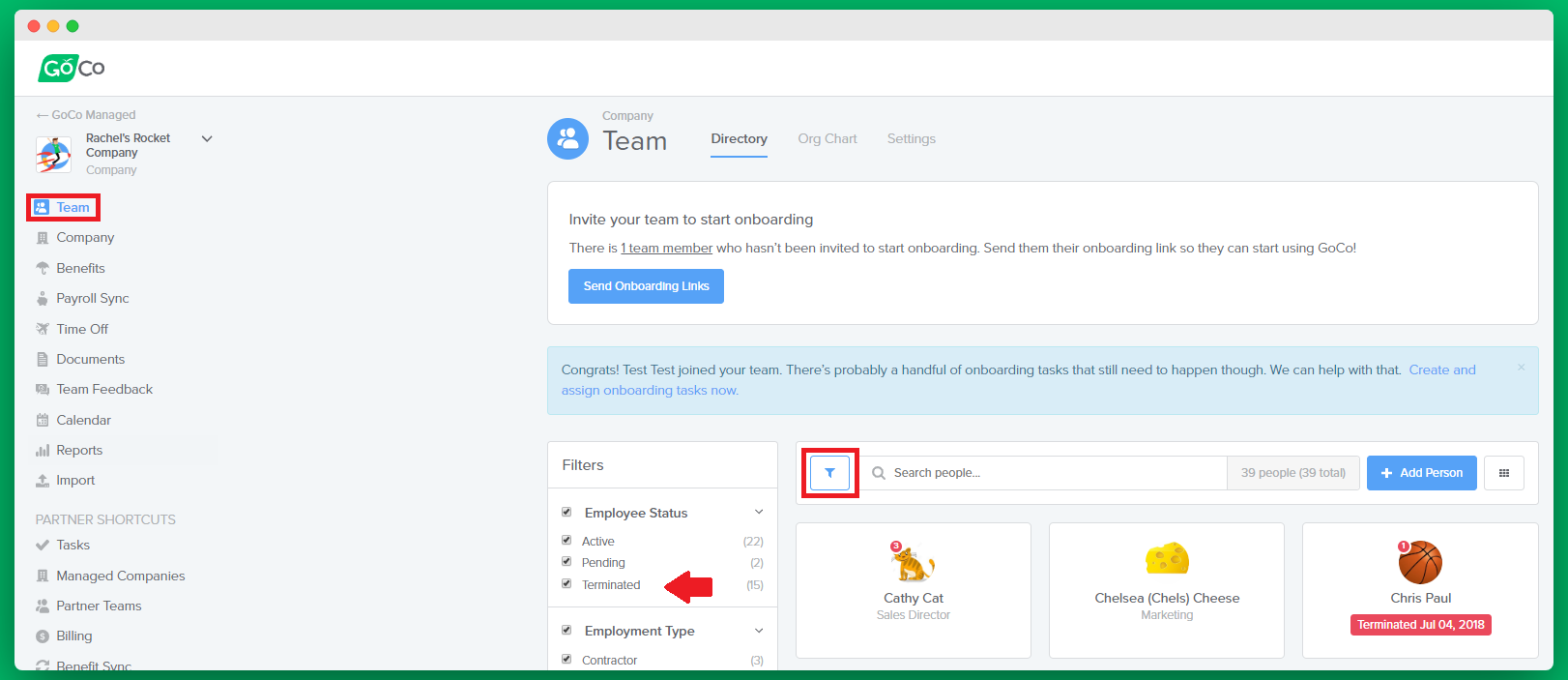The image size is (1568, 680).
Task: Open Documents in the sidebar
Action: 91,359
